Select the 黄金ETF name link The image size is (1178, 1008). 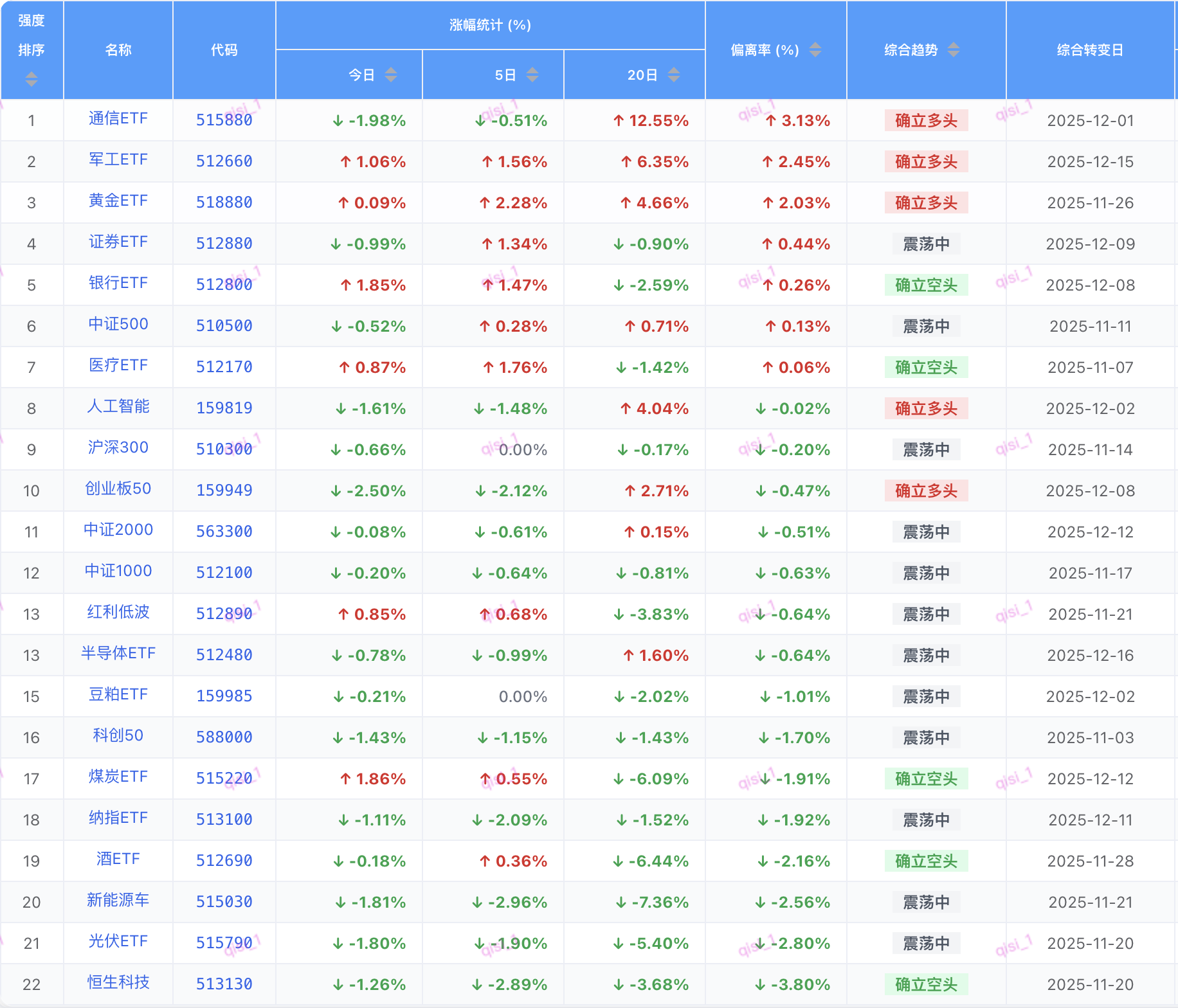coord(118,201)
